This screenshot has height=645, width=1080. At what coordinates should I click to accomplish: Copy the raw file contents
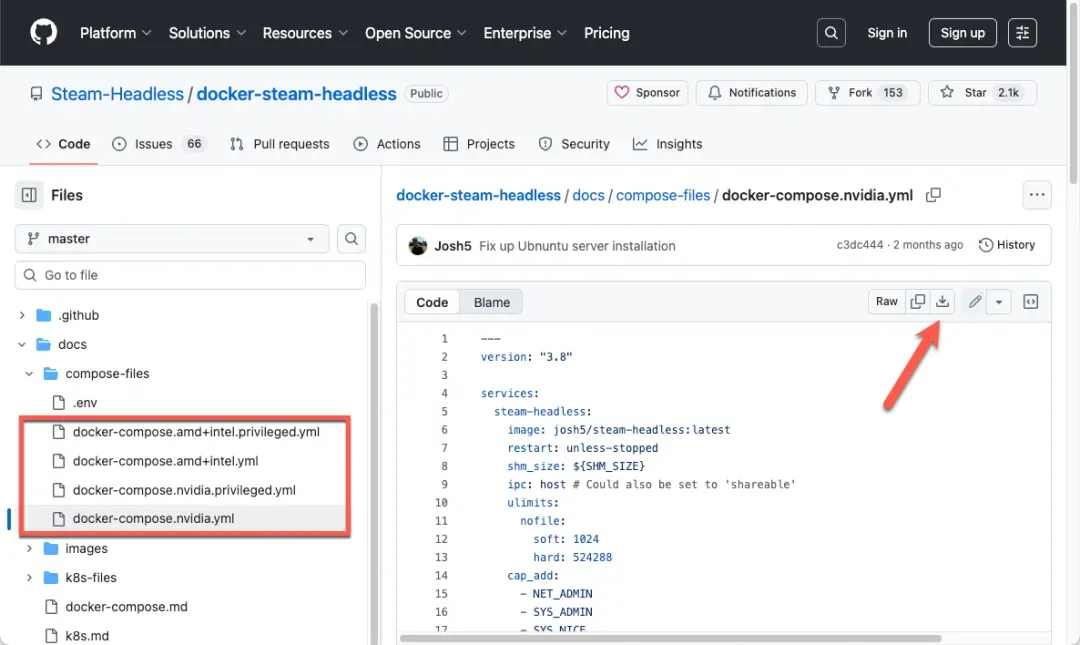pyautogui.click(x=918, y=301)
